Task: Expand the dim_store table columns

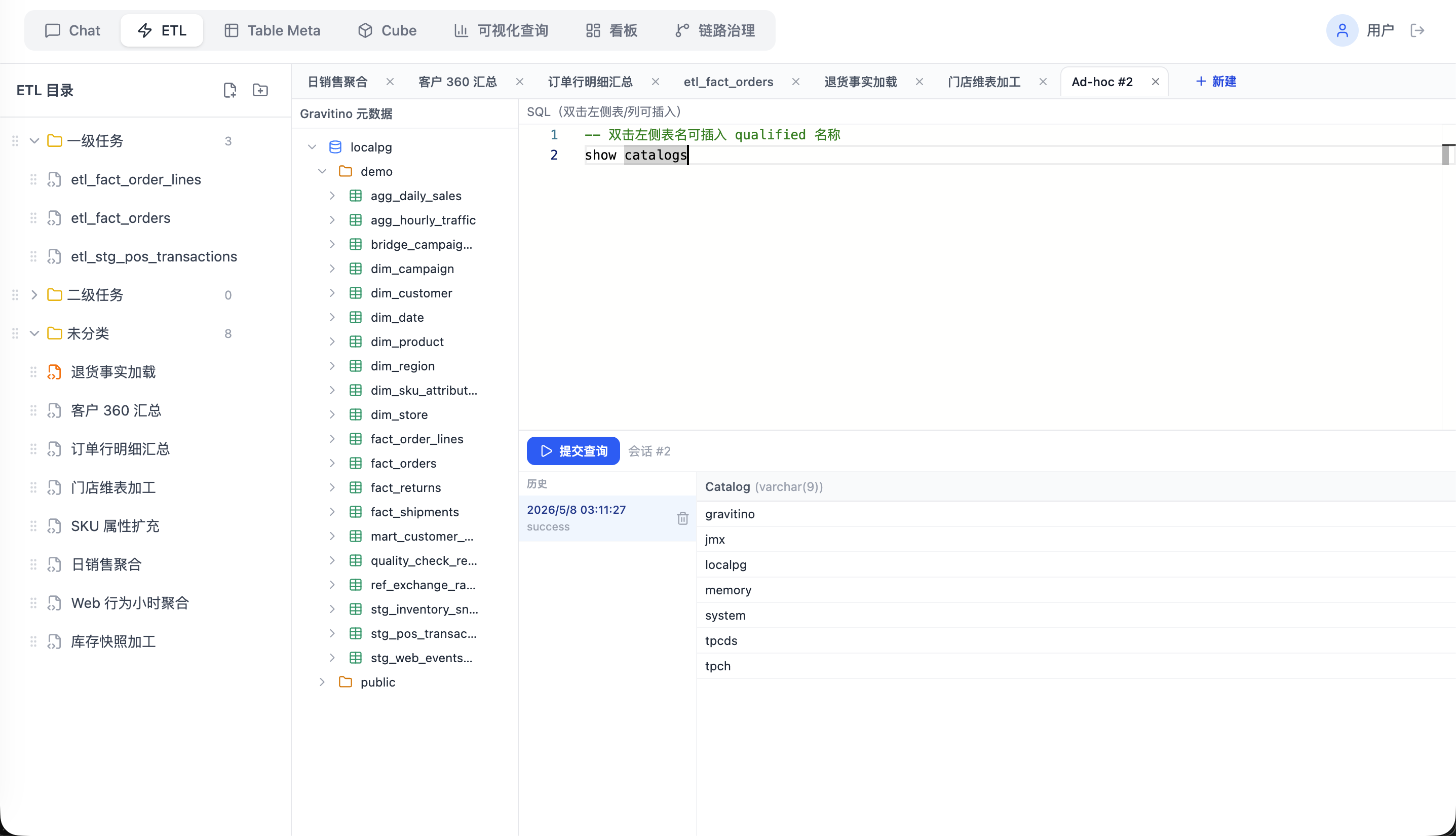Action: [332, 414]
